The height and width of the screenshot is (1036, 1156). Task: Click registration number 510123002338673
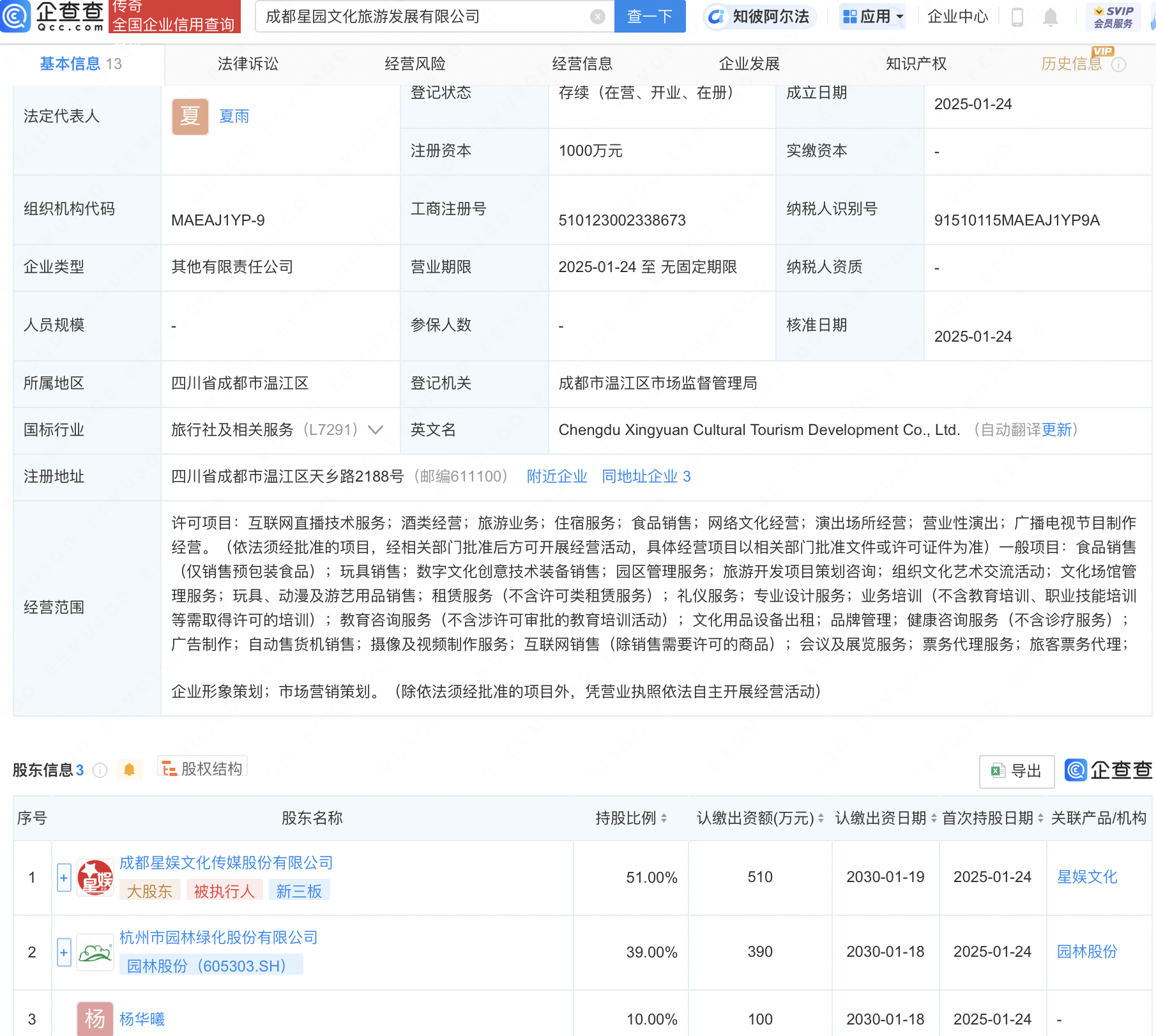click(x=622, y=220)
